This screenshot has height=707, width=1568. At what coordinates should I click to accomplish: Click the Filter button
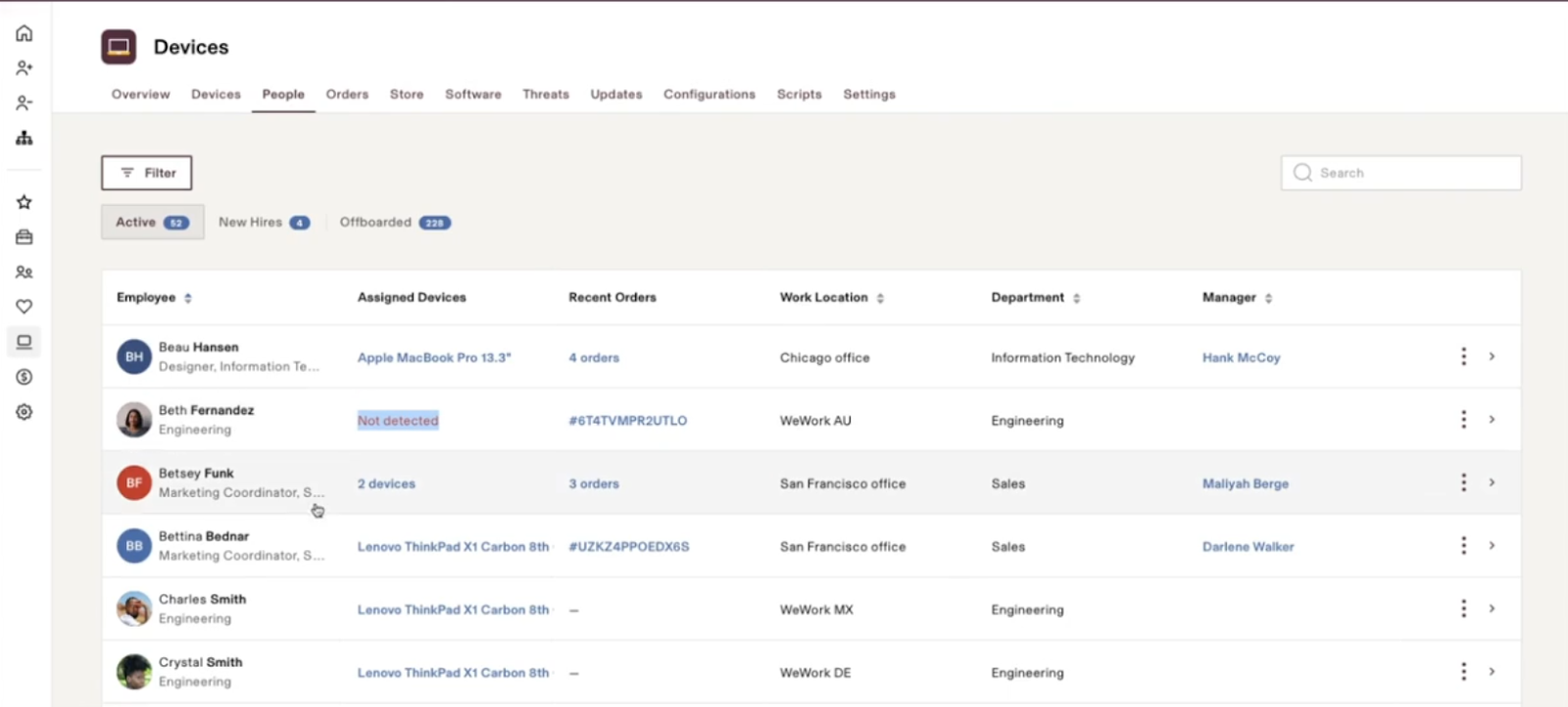[x=147, y=173]
